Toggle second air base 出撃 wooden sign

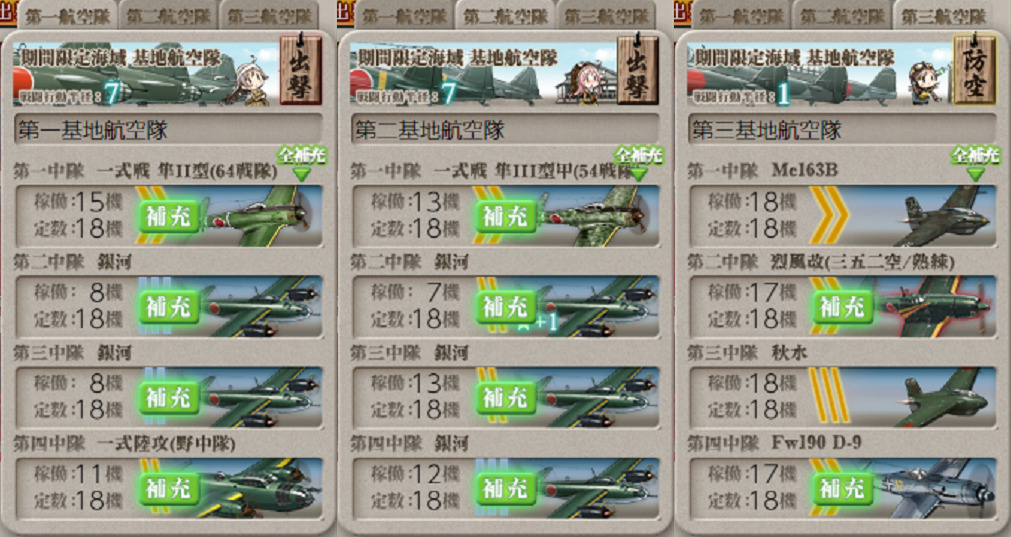(638, 70)
